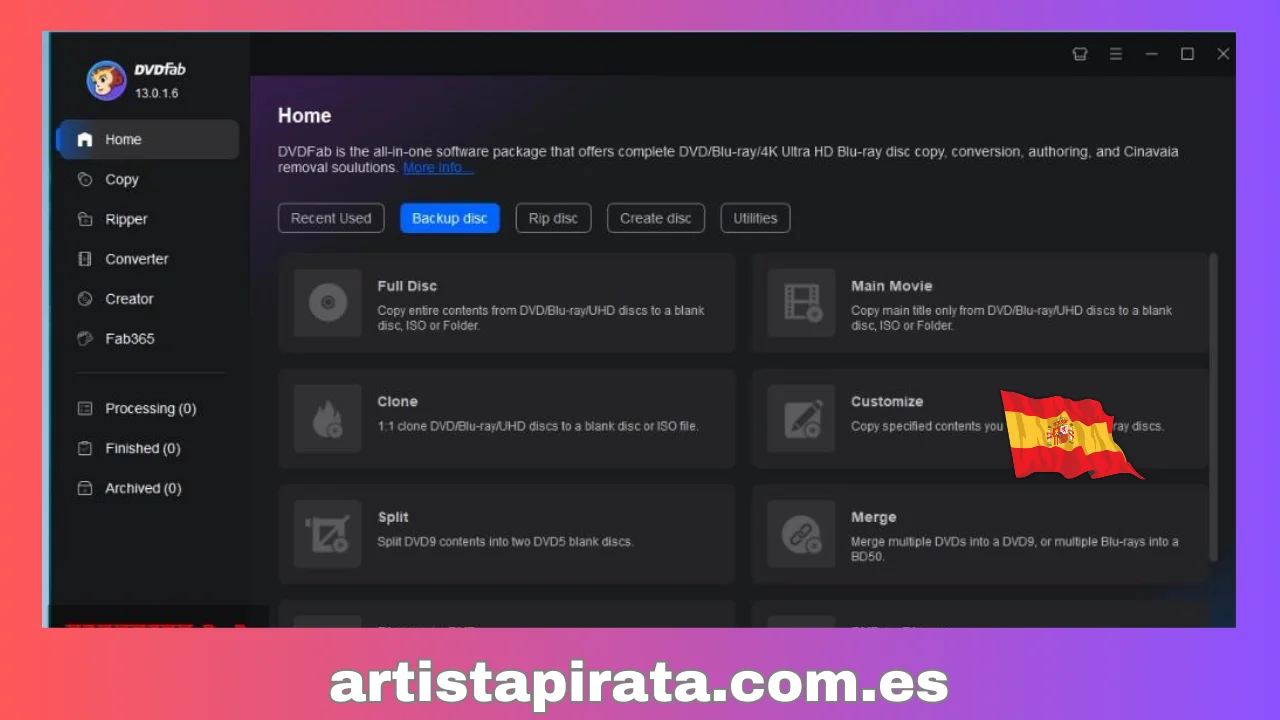This screenshot has height=720, width=1280.
Task: Click the DVDFab brand name text
Action: point(160,70)
